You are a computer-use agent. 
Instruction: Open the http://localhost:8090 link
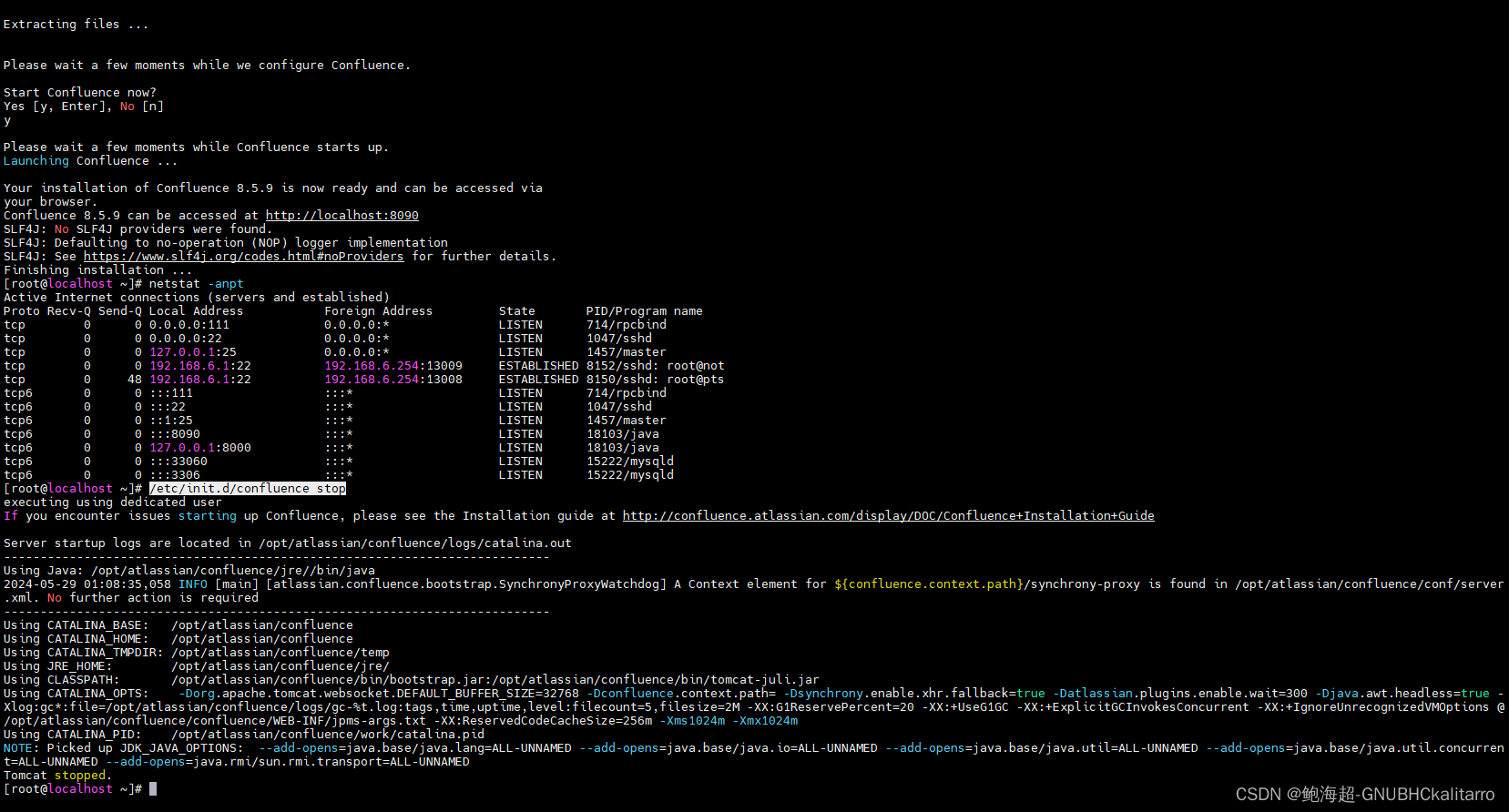(342, 216)
